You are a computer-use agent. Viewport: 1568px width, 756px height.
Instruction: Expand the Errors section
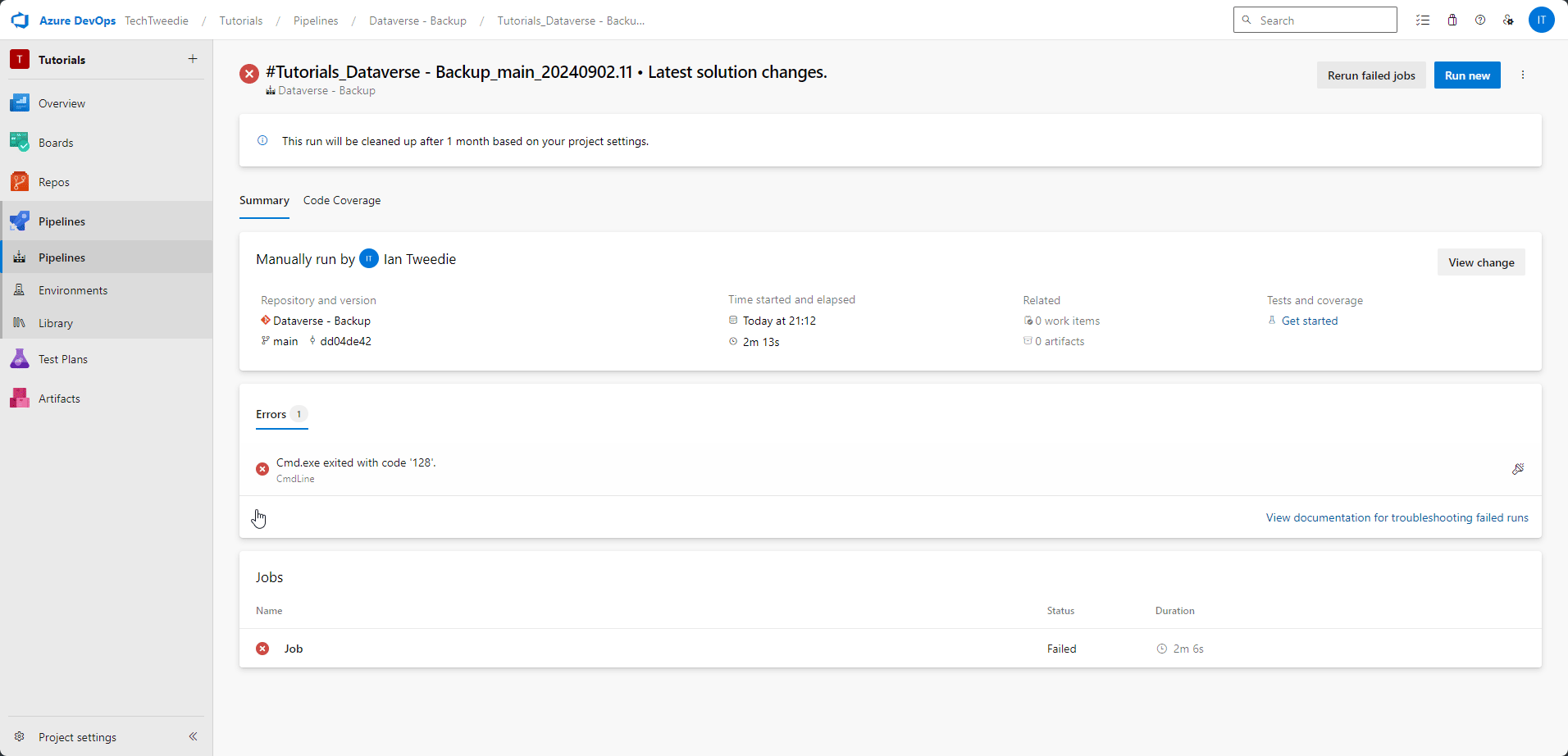[270, 414]
